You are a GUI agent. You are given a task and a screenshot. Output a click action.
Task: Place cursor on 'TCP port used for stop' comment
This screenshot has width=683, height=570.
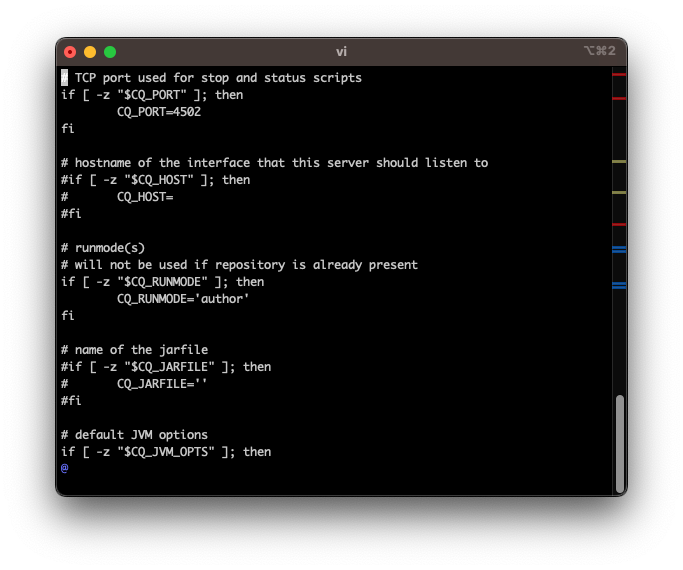[212, 78]
